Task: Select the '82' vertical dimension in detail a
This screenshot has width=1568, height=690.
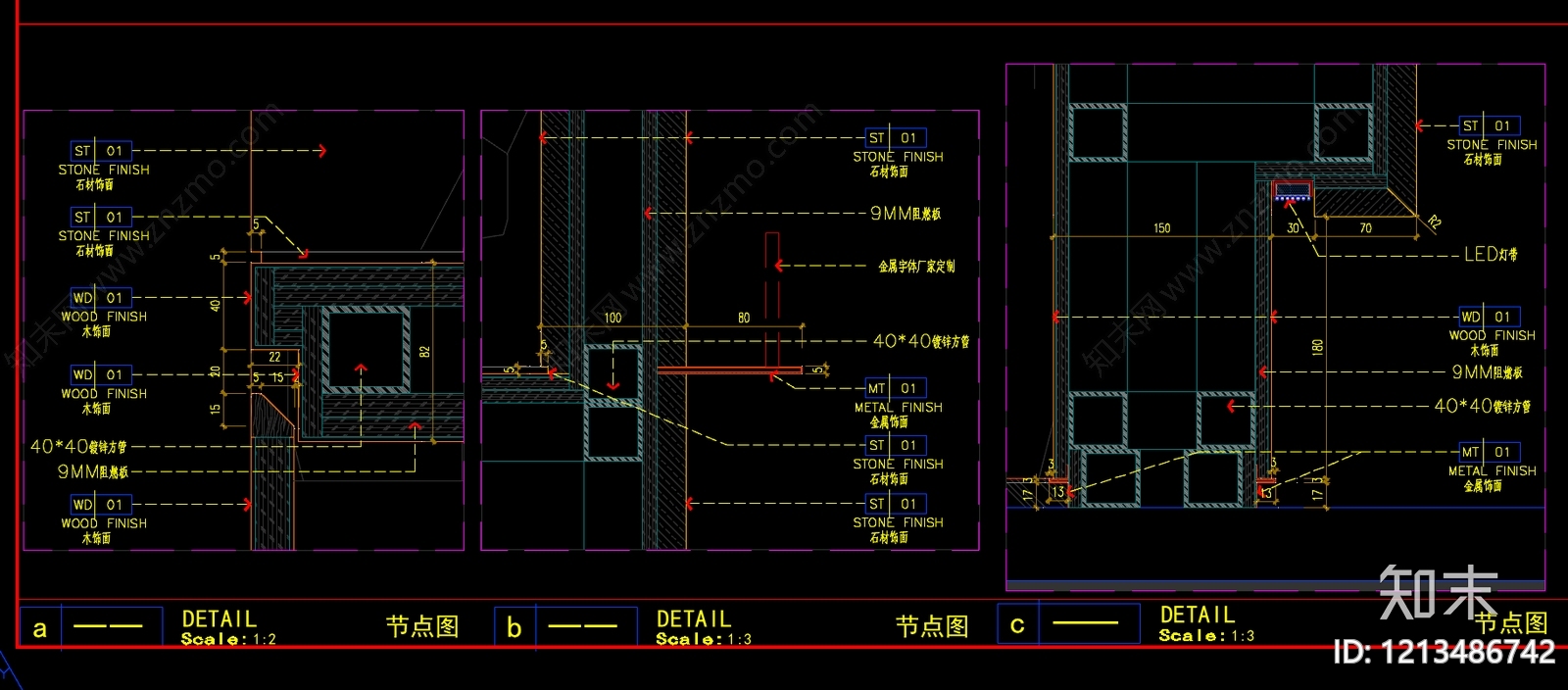Action: [x=424, y=351]
